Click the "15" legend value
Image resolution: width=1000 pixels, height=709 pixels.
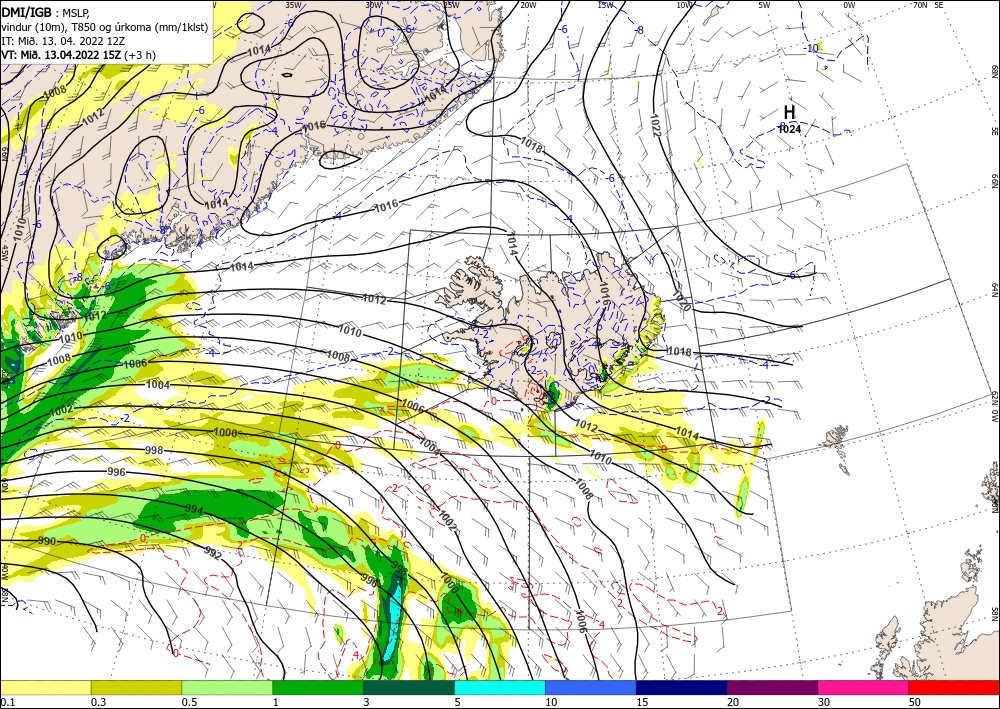tap(642, 702)
